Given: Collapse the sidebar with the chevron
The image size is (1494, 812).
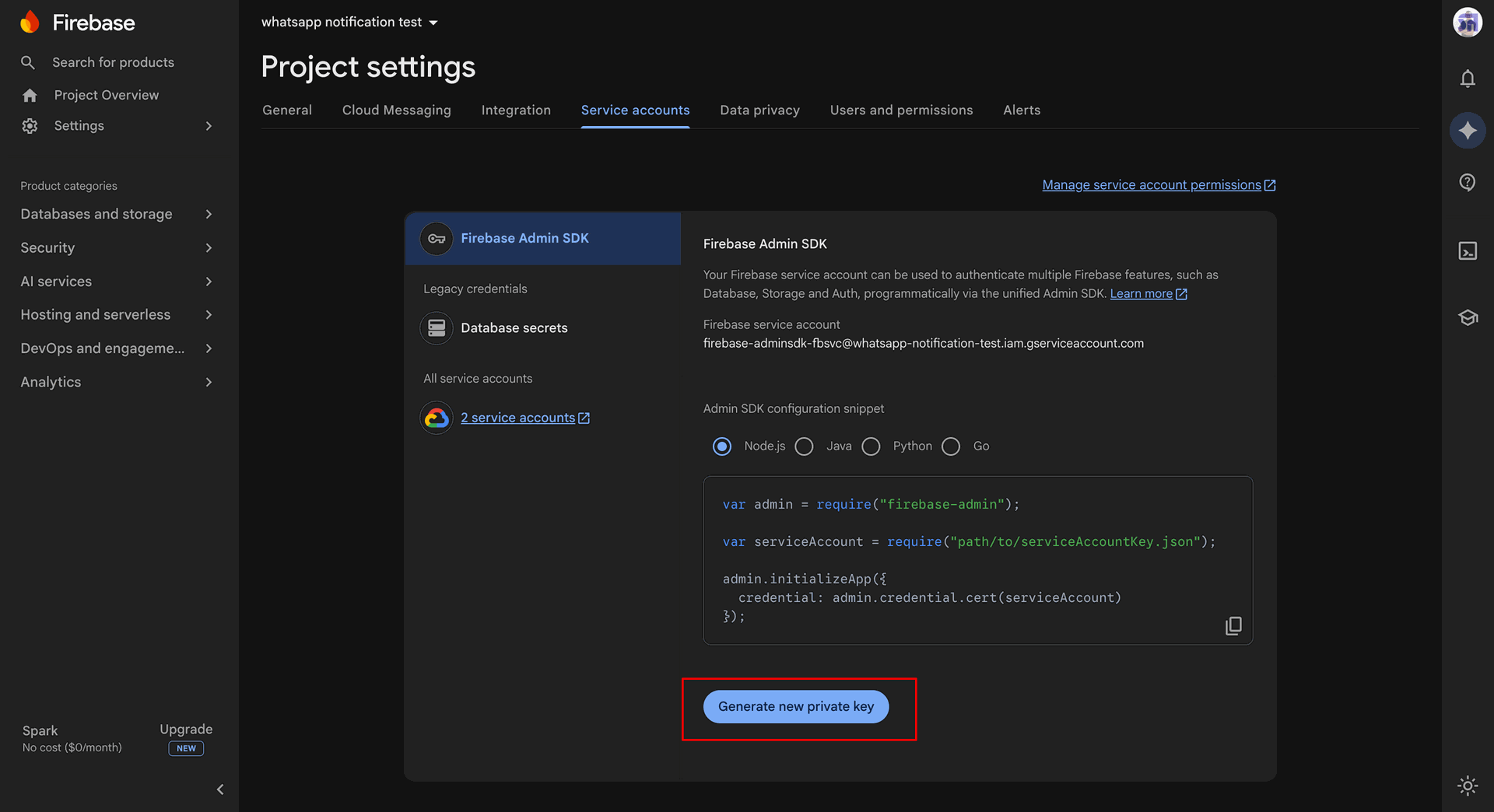Looking at the screenshot, I should point(220,789).
